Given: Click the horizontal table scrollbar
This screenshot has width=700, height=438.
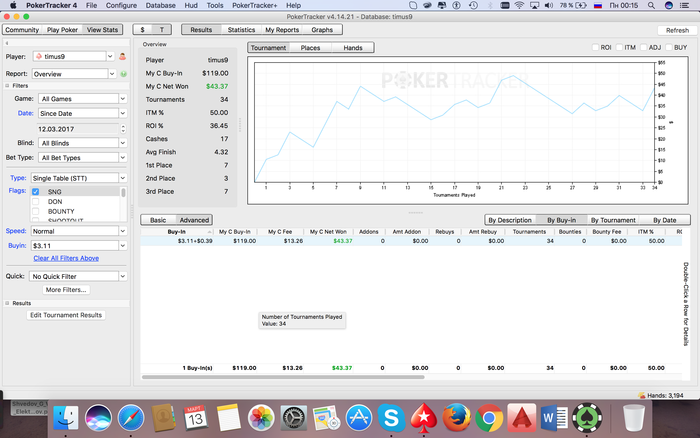Looking at the screenshot, I should coord(283,377).
